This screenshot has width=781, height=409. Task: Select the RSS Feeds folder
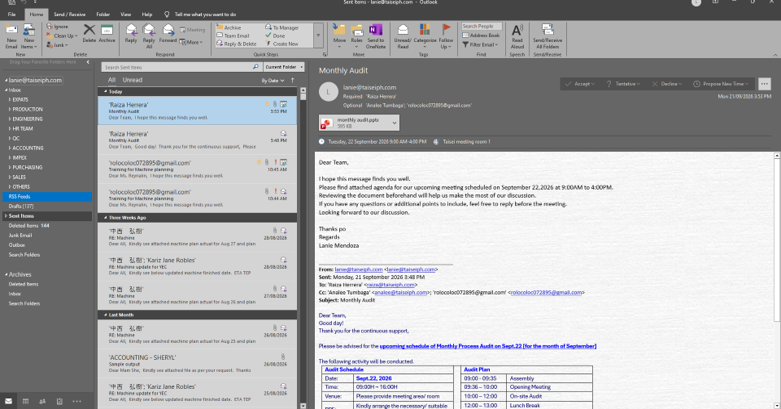pyautogui.click(x=47, y=197)
